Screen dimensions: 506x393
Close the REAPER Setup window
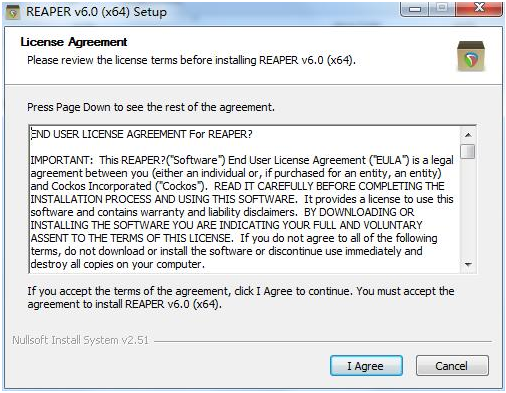coord(479,9)
